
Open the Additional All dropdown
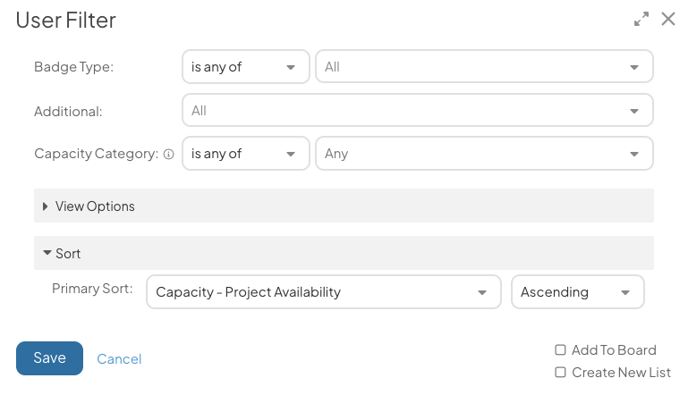(x=417, y=110)
